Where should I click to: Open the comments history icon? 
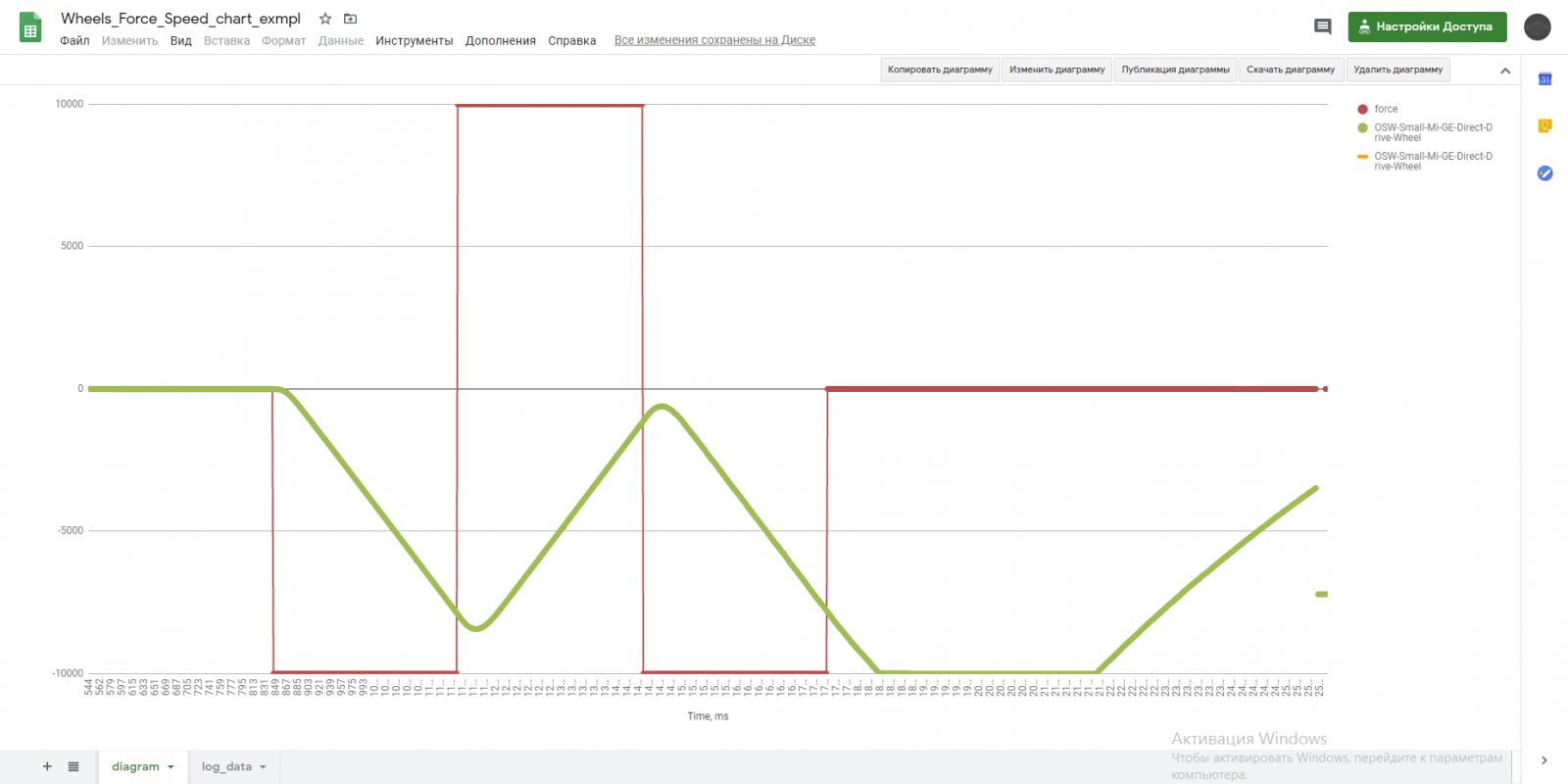tap(1322, 26)
